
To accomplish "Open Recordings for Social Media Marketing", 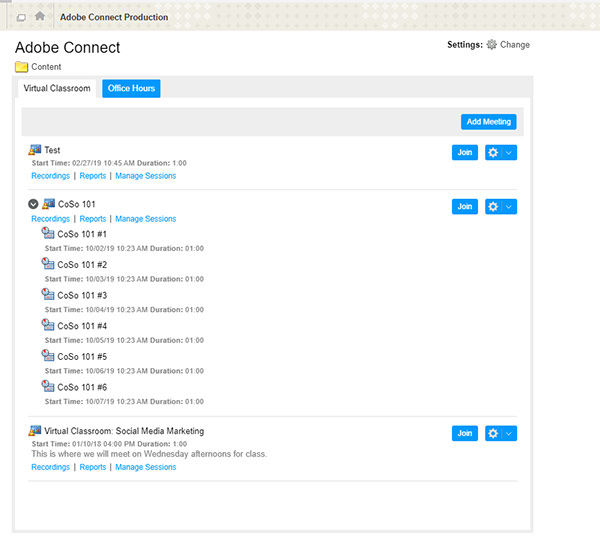I will tap(51, 467).
